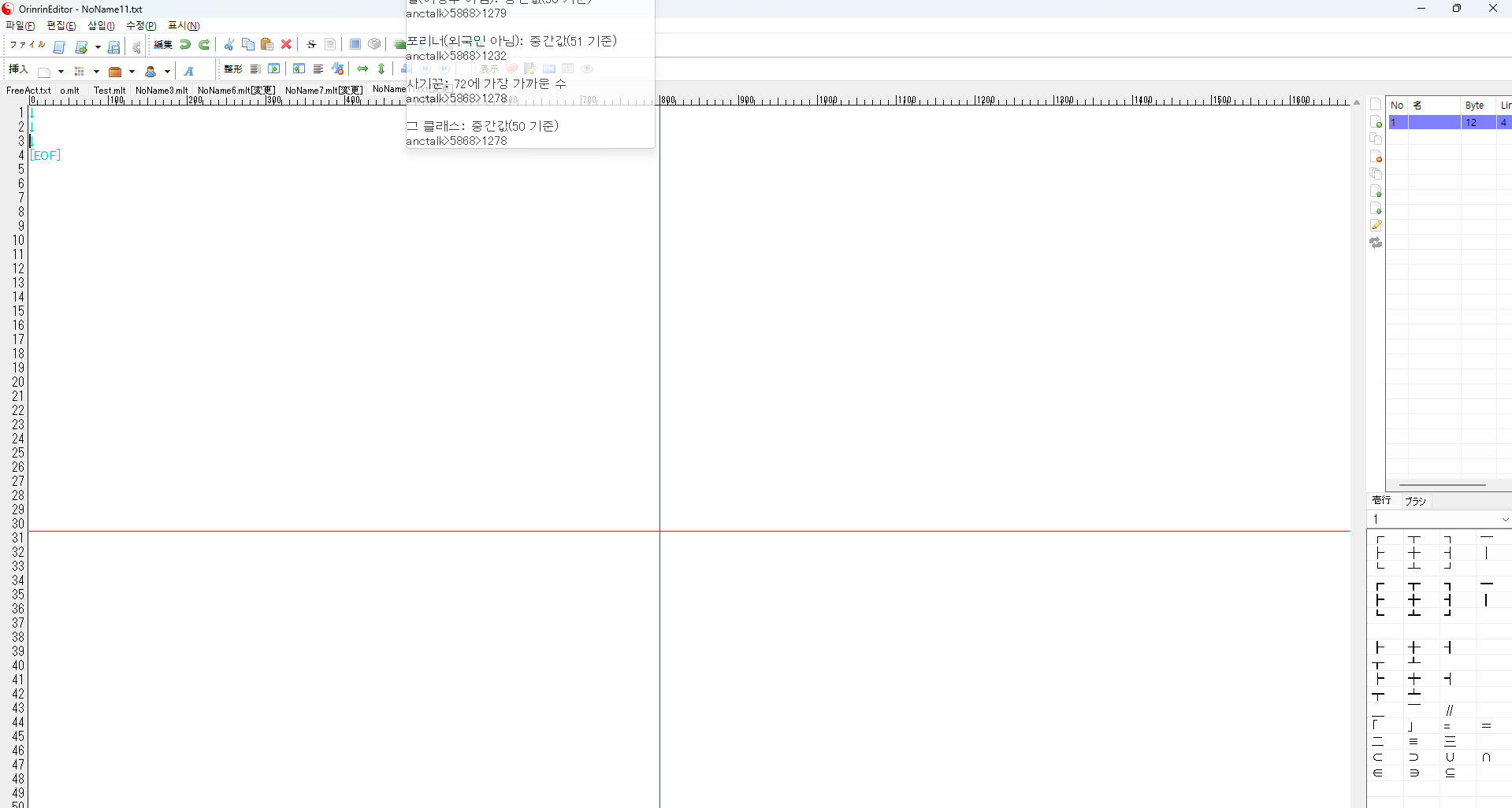Image resolution: width=1512 pixels, height=808 pixels.
Task: Click the scissors cut icon
Action: point(229,45)
